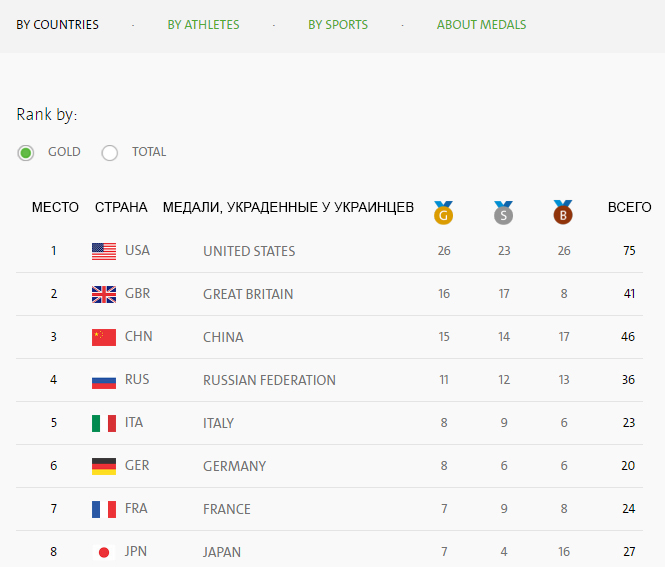This screenshot has height=567, width=665.
Task: Click the ВСЕГО total column header
Action: pyautogui.click(x=629, y=208)
